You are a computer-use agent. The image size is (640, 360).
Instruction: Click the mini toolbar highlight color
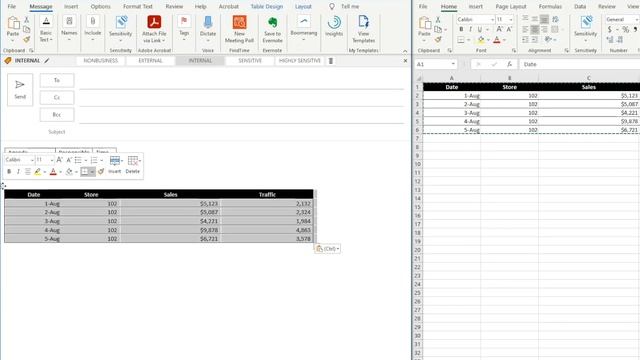[x=38, y=172]
